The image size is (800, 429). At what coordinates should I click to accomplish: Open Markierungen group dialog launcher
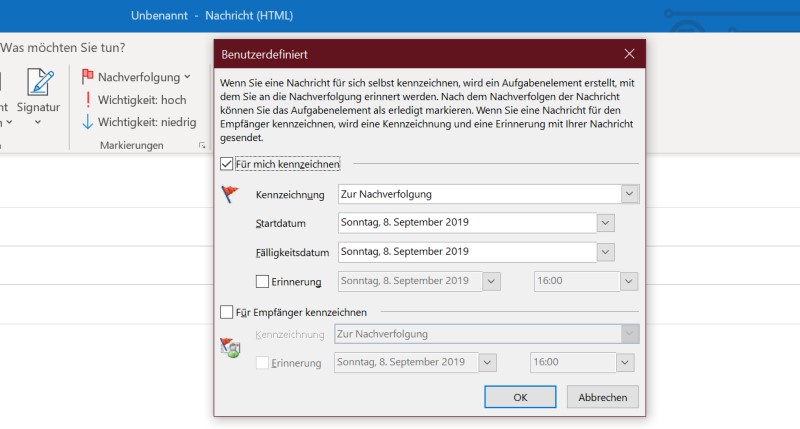[x=202, y=146]
